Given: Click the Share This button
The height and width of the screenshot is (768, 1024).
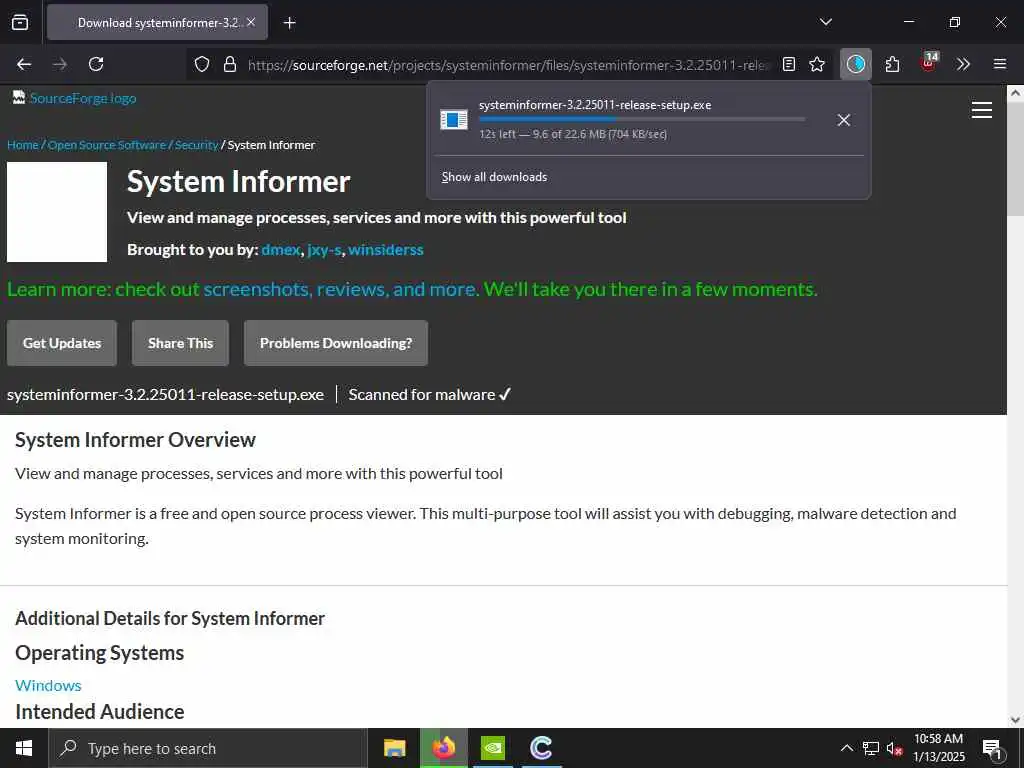Looking at the screenshot, I should (180, 343).
